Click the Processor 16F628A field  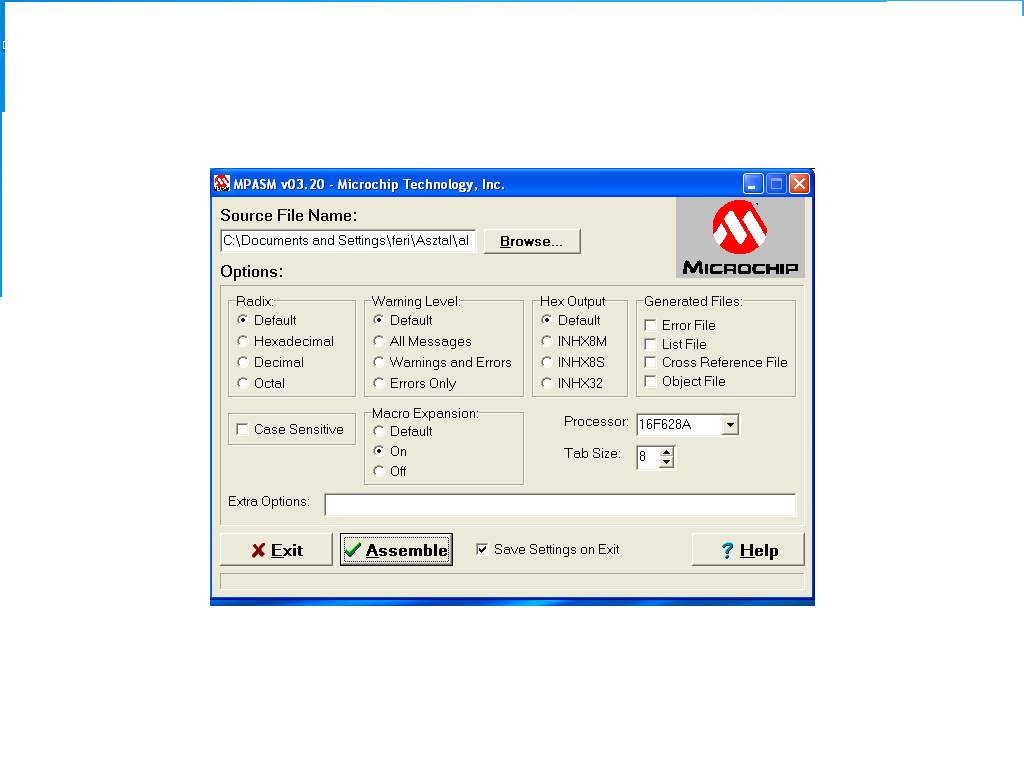679,424
